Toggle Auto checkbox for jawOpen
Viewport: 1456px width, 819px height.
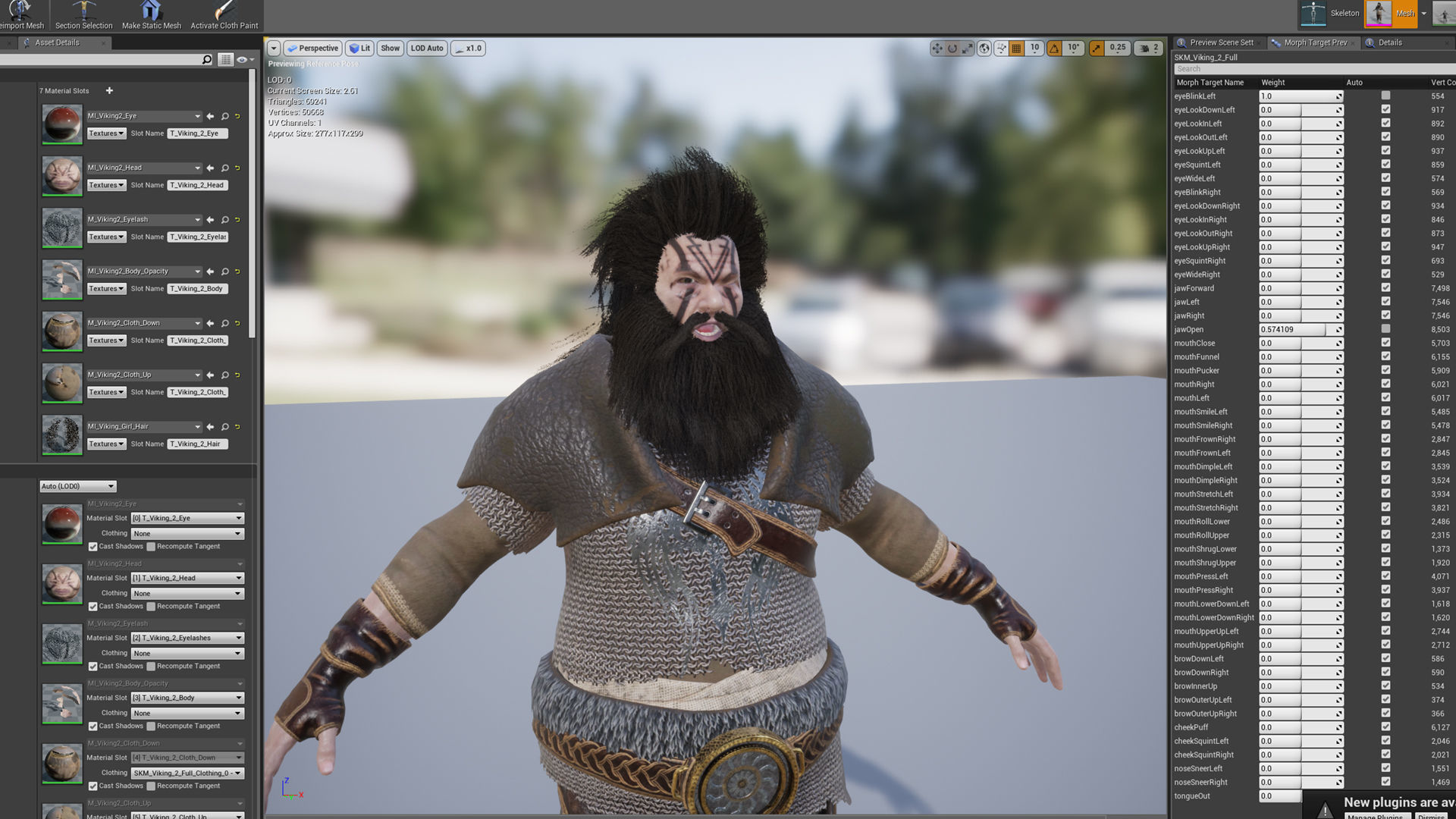coord(1385,329)
